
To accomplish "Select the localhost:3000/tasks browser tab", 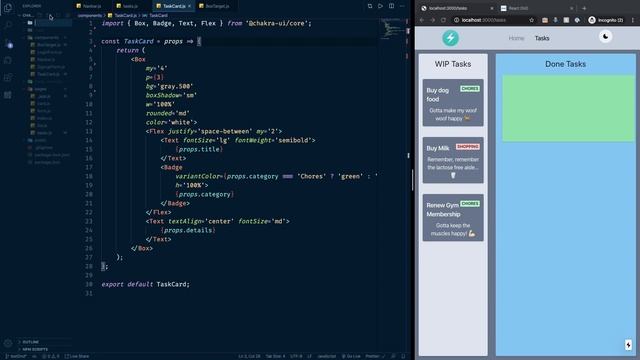I will pyautogui.click(x=457, y=8).
